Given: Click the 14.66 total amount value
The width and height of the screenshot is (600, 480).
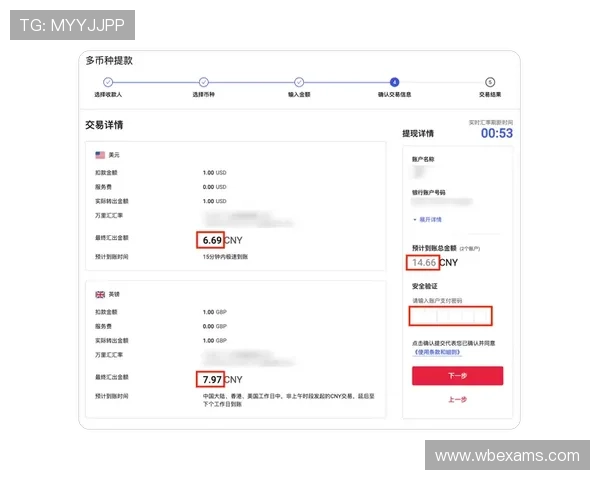Looking at the screenshot, I should coord(424,263).
